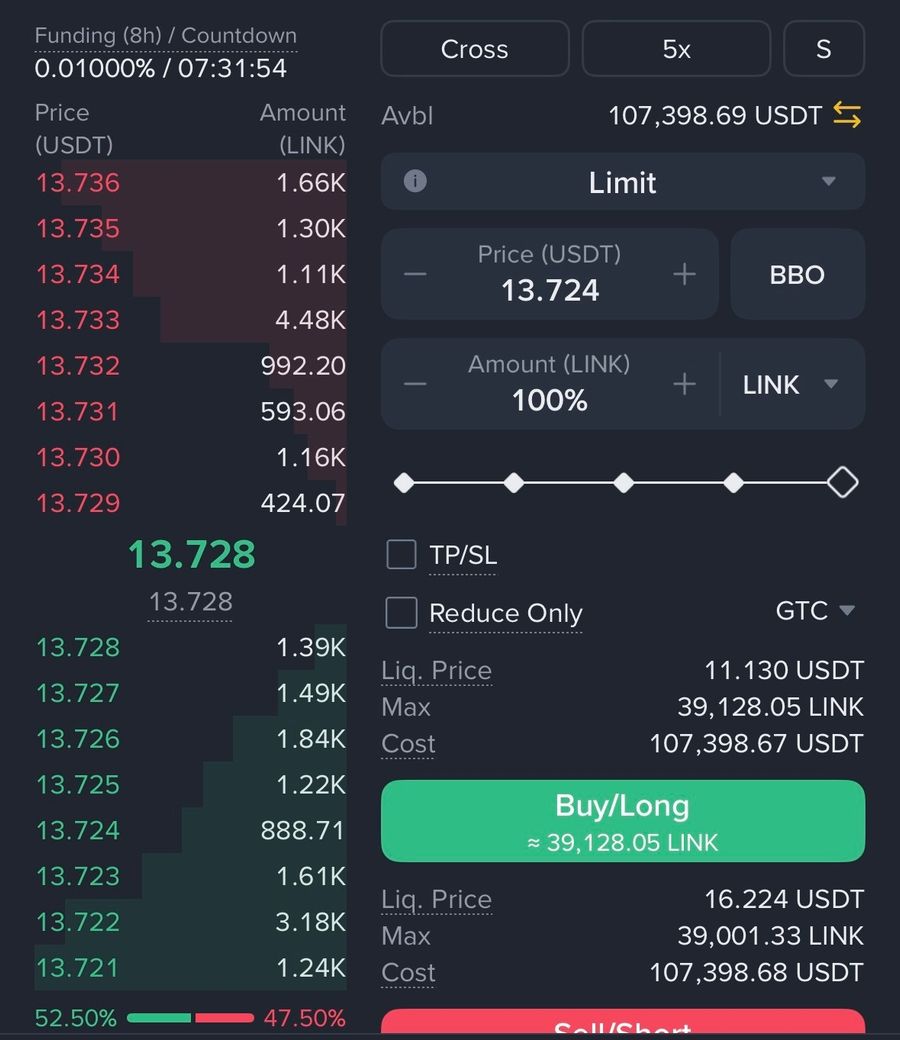Viewport: 900px width, 1040px height.
Task: Open the 5x leverage selector
Action: click(676, 49)
